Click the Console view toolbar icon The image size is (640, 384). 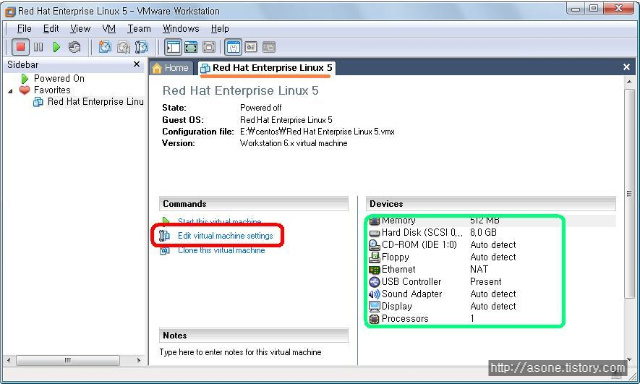pyautogui.click(x=251, y=47)
